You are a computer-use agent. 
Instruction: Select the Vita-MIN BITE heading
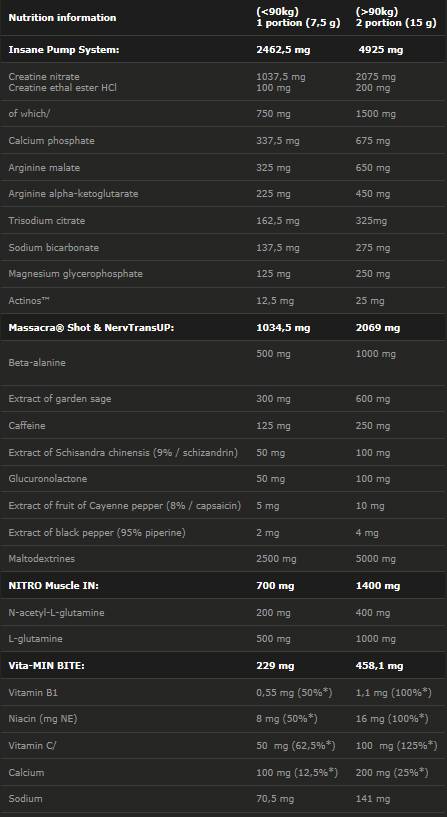[x=47, y=666]
